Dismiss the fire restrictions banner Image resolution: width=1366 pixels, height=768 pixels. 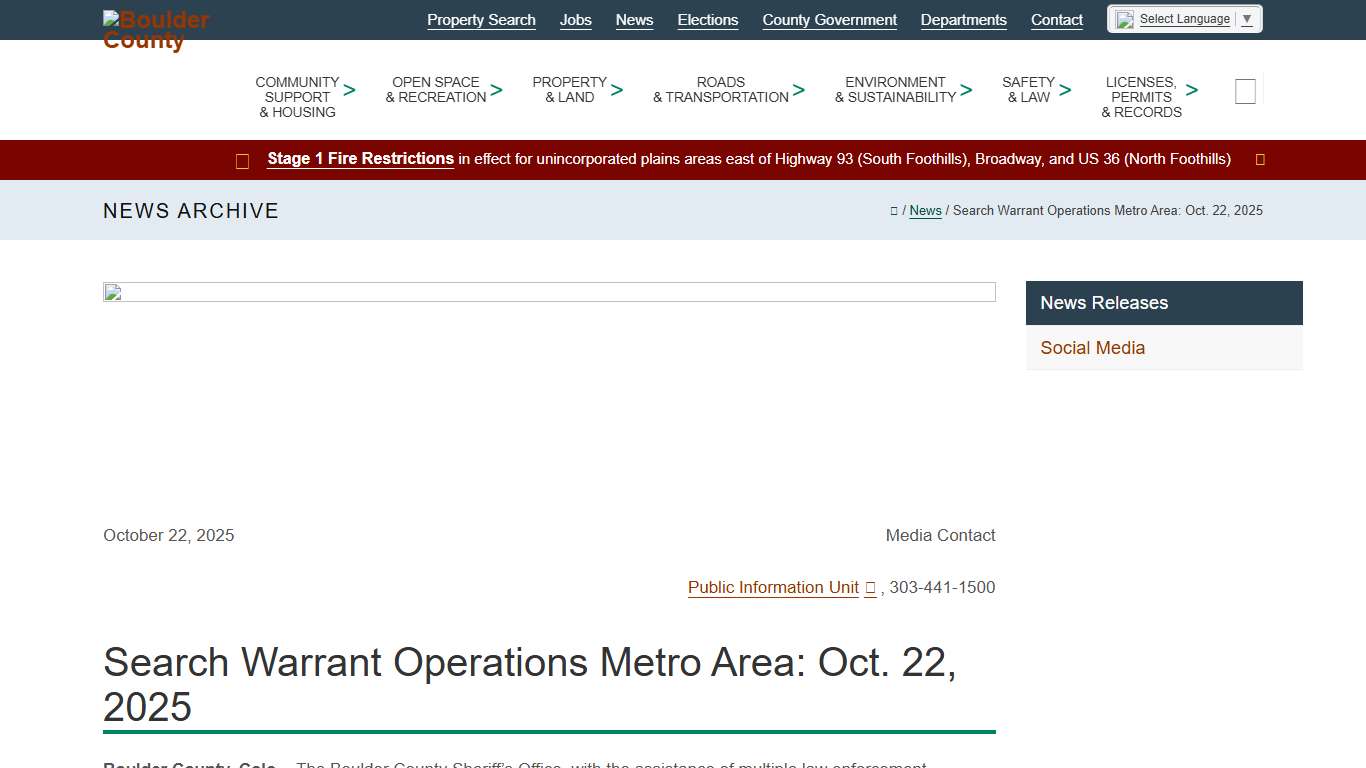[1259, 159]
